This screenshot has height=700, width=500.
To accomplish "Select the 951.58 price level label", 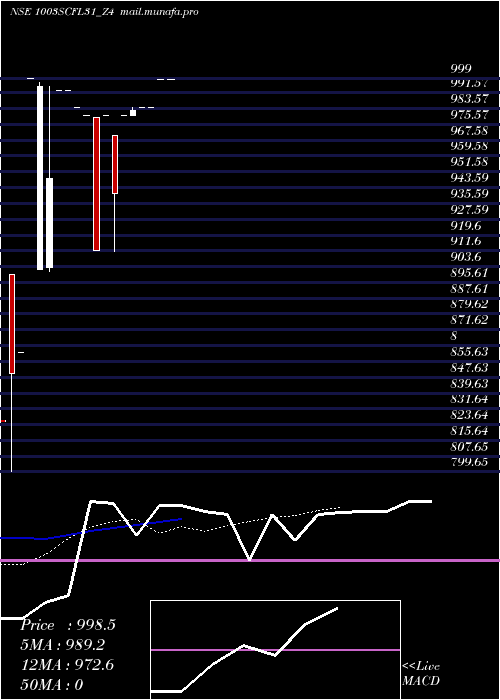I will coord(469,162).
